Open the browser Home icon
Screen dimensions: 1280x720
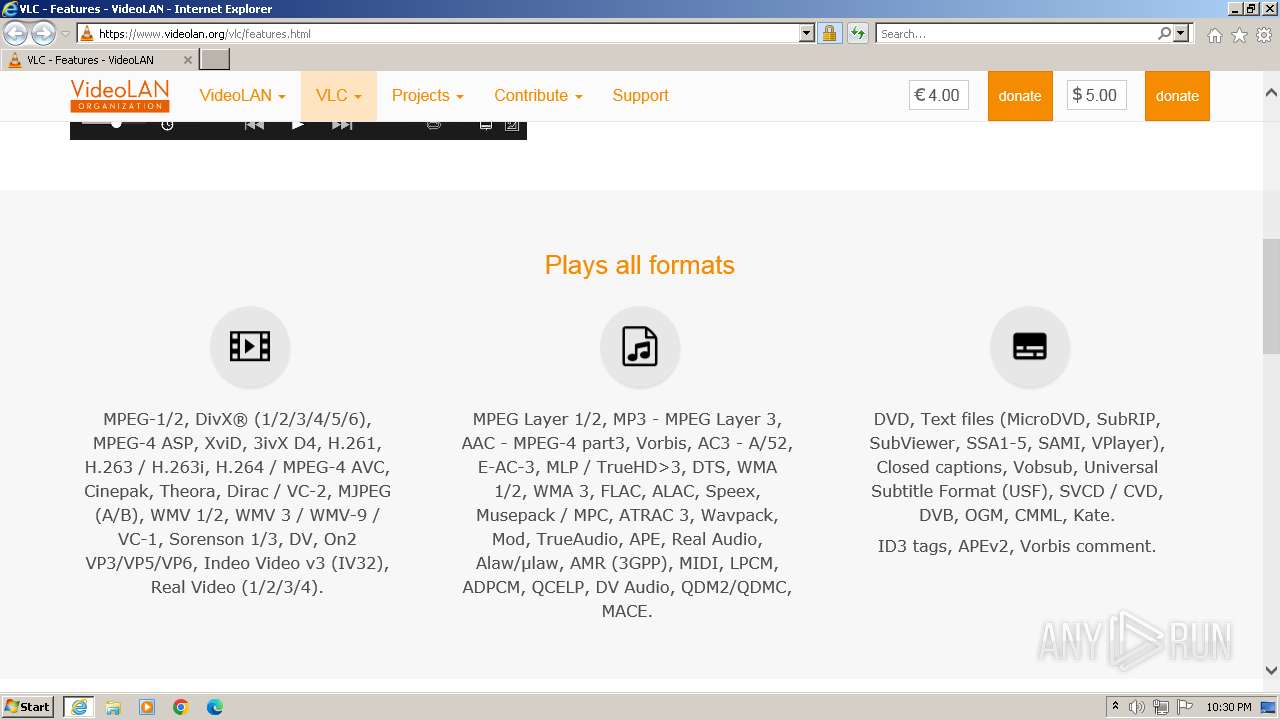tap(1214, 35)
